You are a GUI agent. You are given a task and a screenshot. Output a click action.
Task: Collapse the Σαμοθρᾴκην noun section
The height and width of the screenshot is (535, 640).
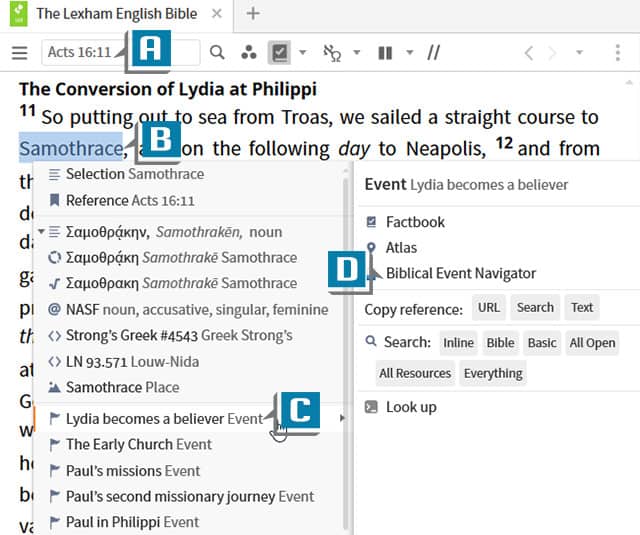[x=41, y=232]
